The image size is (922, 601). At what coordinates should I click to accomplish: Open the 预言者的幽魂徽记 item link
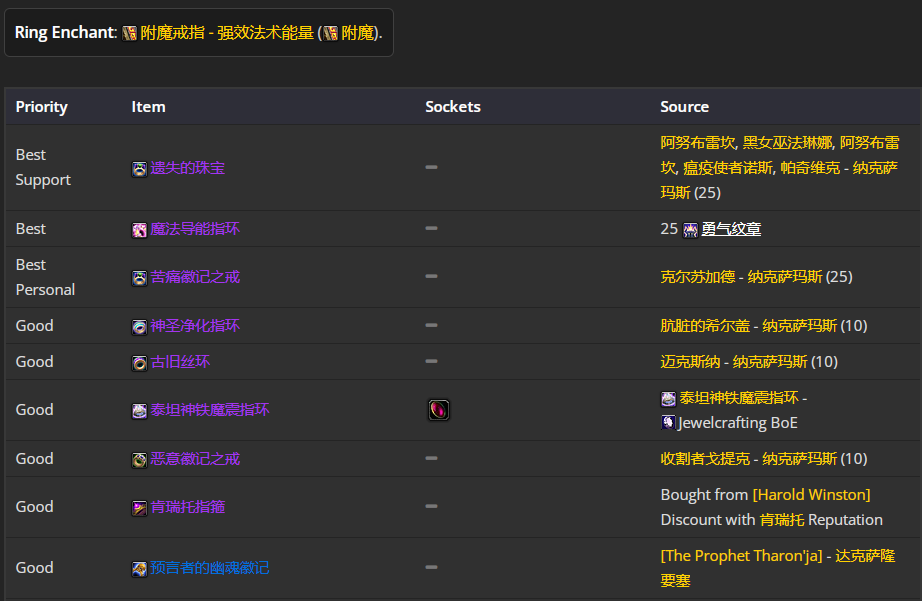click(x=210, y=567)
